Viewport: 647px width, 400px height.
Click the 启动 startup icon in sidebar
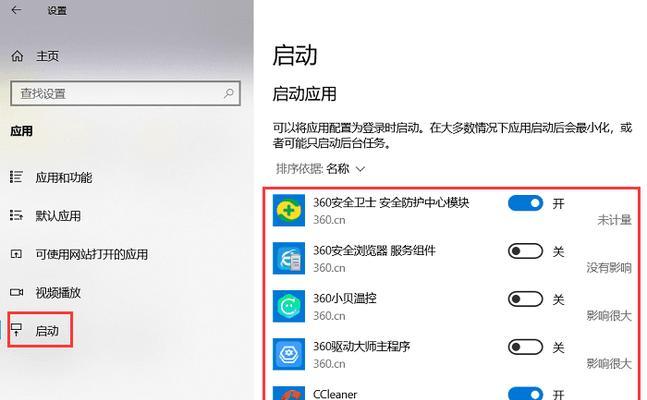click(17, 330)
